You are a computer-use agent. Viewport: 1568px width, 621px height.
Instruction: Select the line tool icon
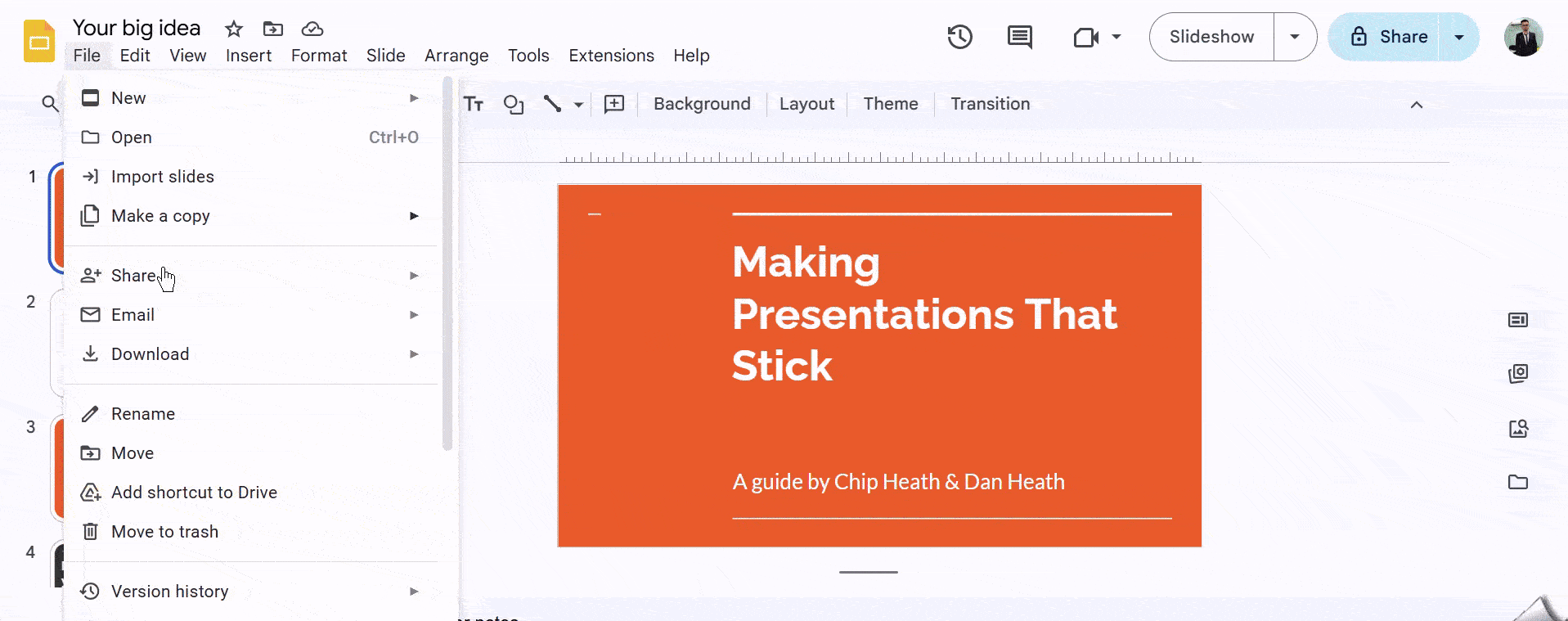click(553, 104)
